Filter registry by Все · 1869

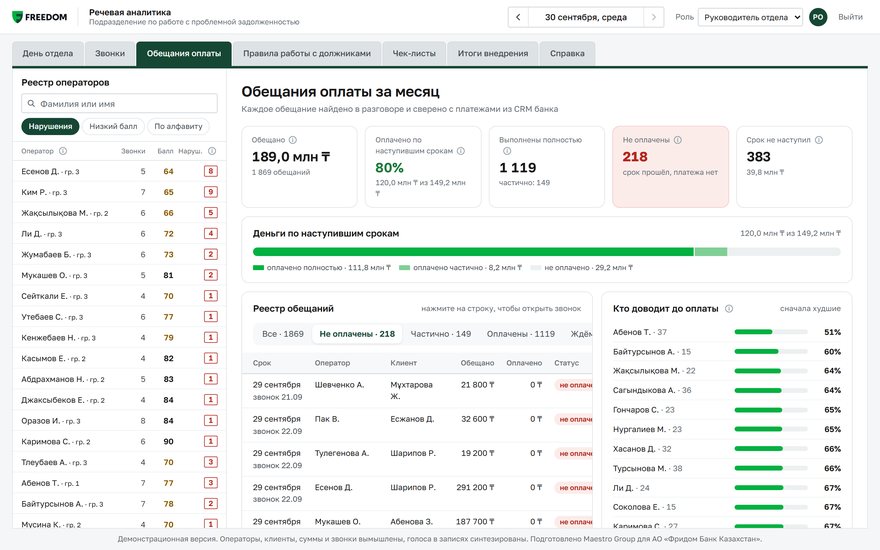coord(283,334)
